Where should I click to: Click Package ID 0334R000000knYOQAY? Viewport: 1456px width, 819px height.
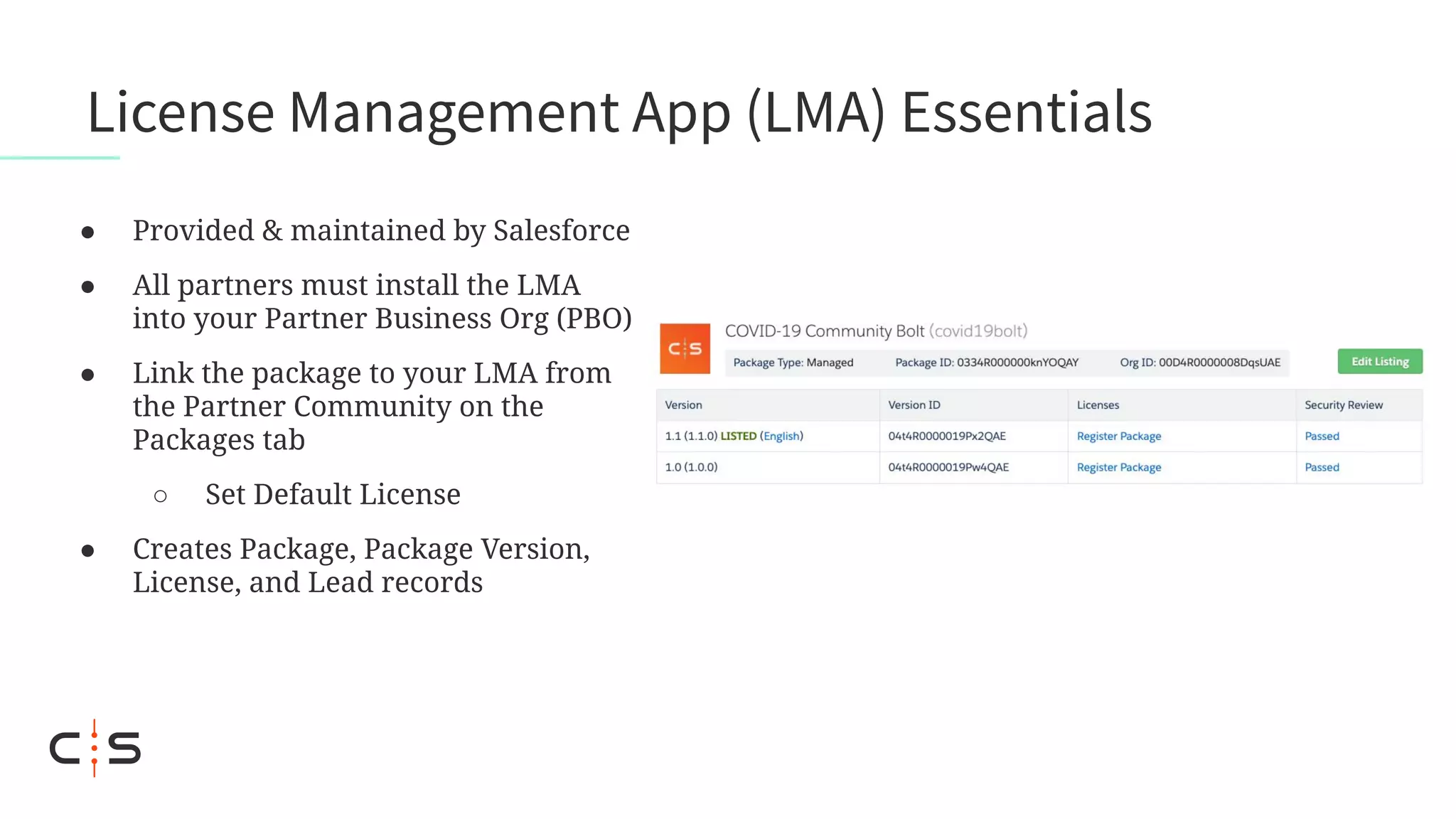[987, 363]
